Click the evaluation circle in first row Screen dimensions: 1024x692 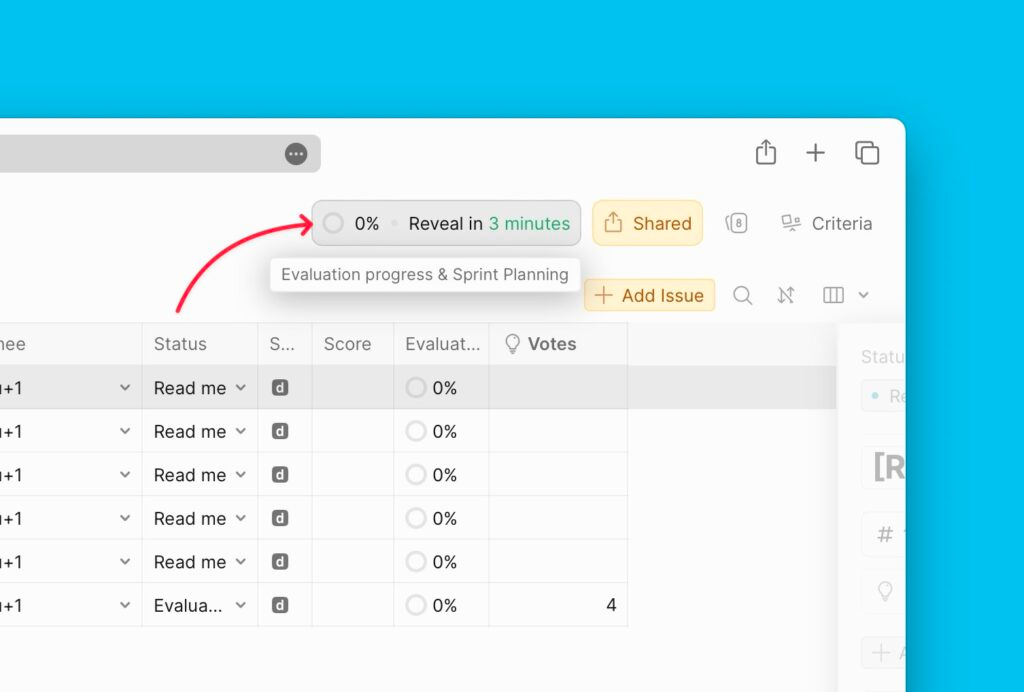point(416,388)
